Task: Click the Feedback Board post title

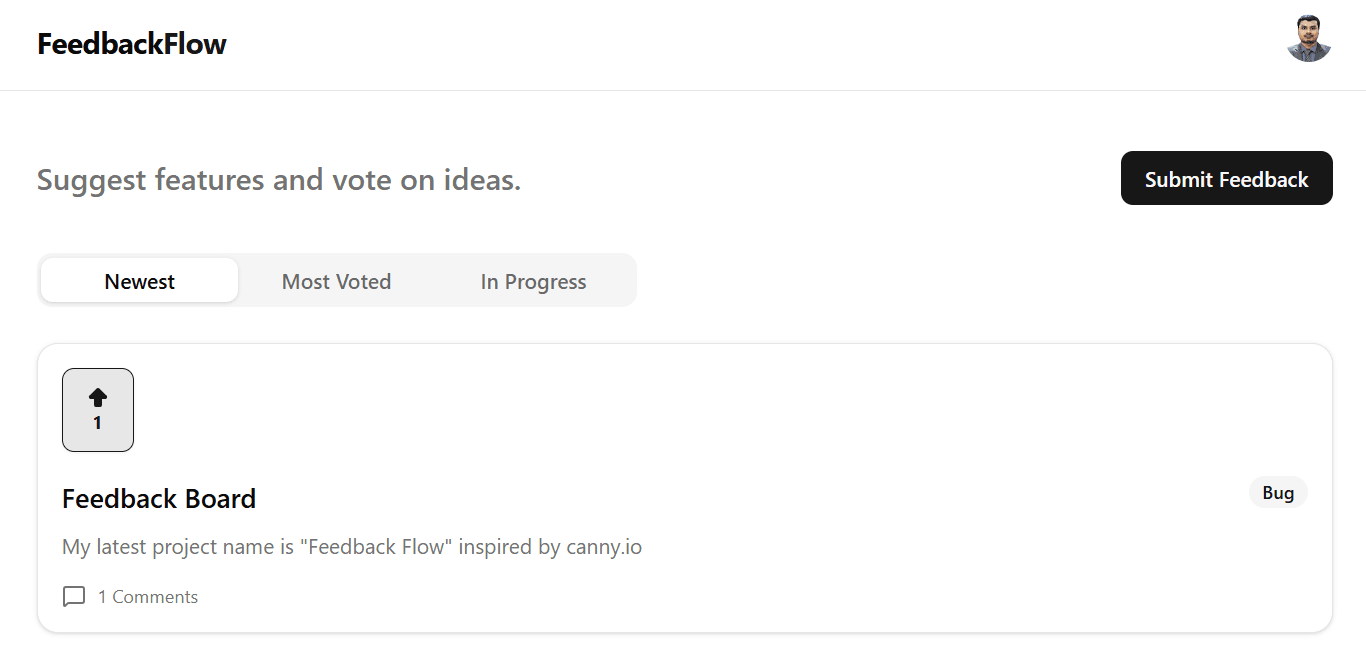Action: tap(158, 498)
